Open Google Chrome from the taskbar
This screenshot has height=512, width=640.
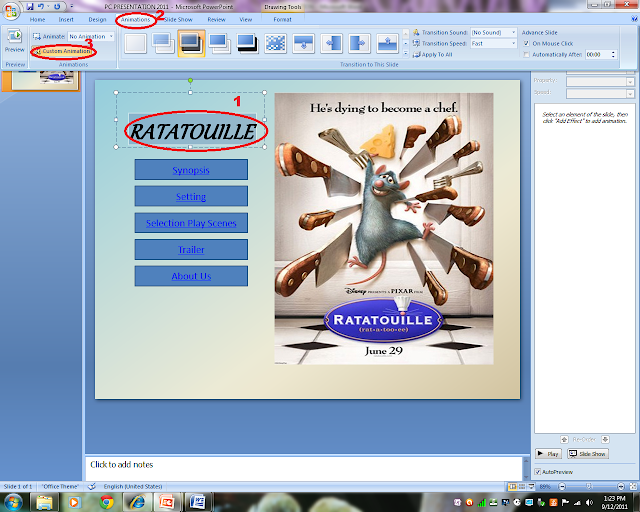[x=107, y=502]
